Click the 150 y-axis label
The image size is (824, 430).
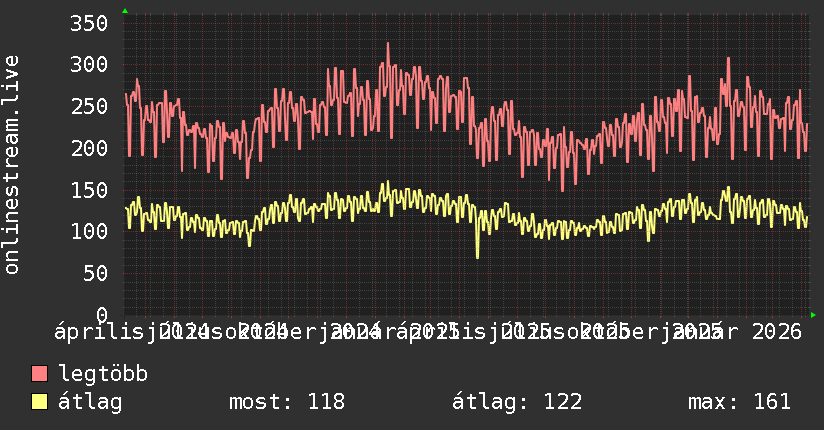click(x=89, y=190)
